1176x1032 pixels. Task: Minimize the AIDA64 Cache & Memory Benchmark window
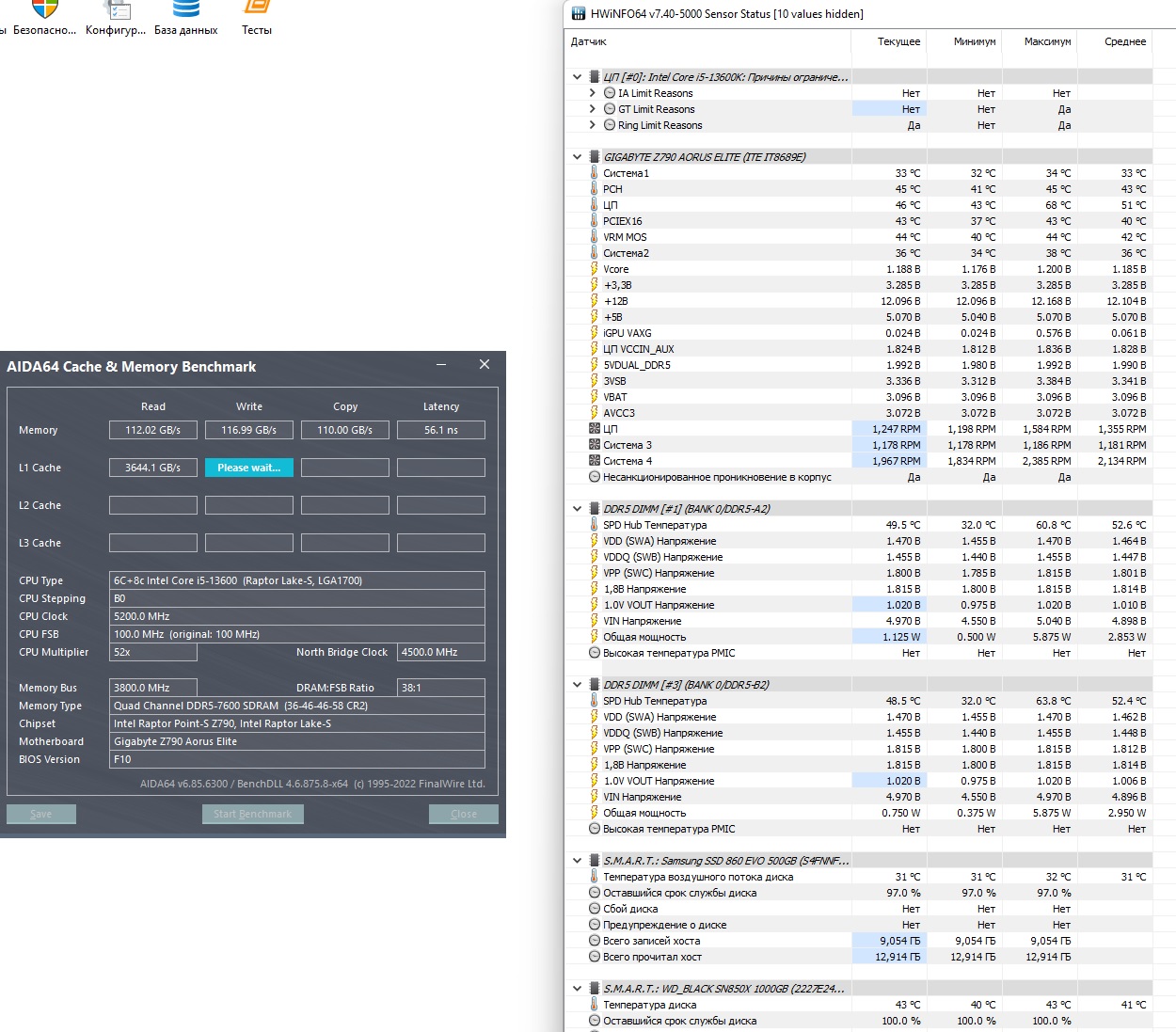tap(441, 365)
